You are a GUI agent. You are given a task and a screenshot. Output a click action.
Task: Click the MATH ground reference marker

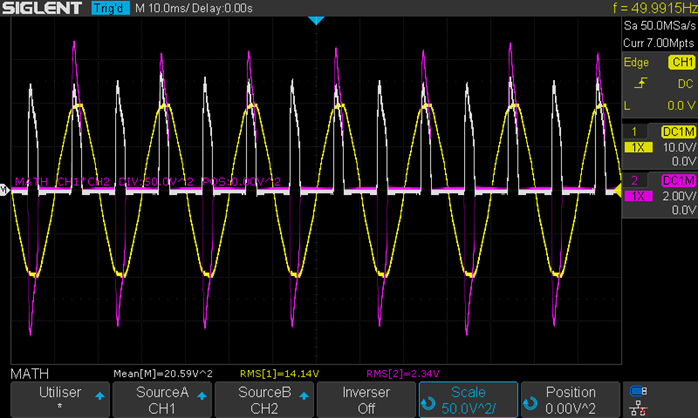coord(4,190)
